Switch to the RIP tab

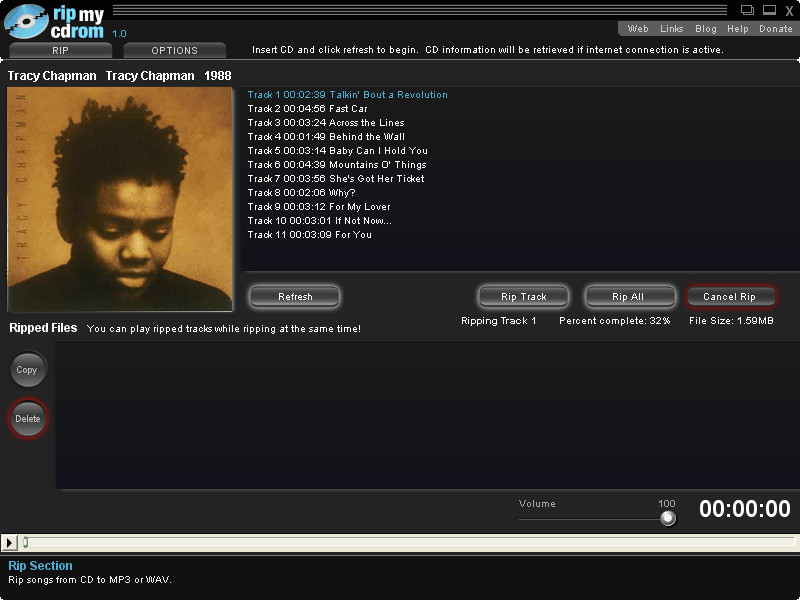click(x=60, y=51)
